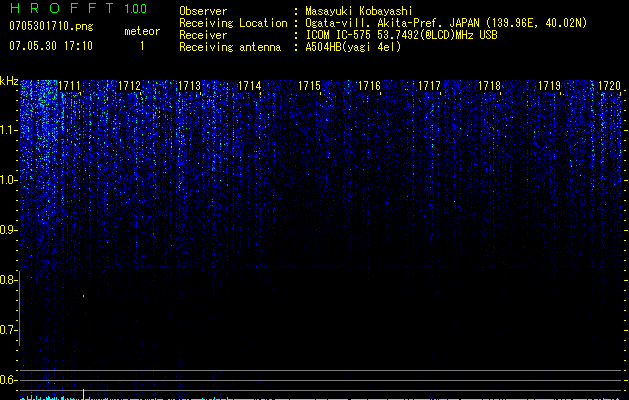This screenshot has height=400, width=629.
Task: Click time marker 1717
Action: coord(429,86)
